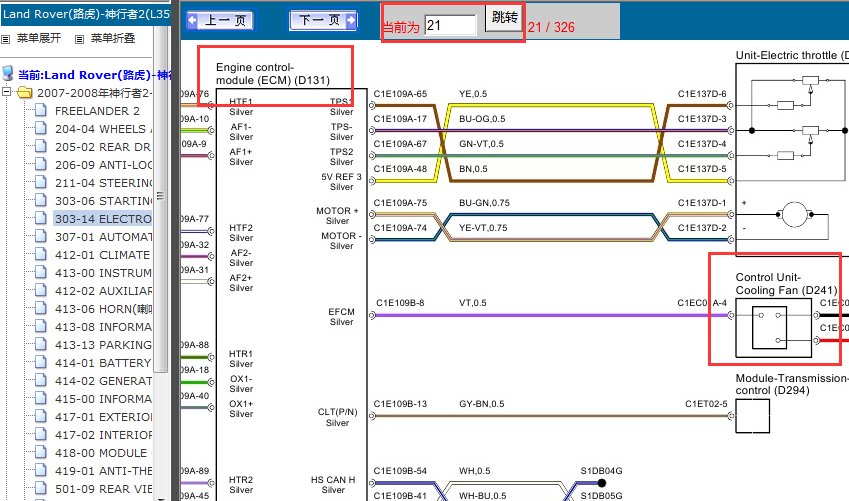The width and height of the screenshot is (849, 501).
Task: Click page icon beside 211-04 STEERING
Action: 41,183
